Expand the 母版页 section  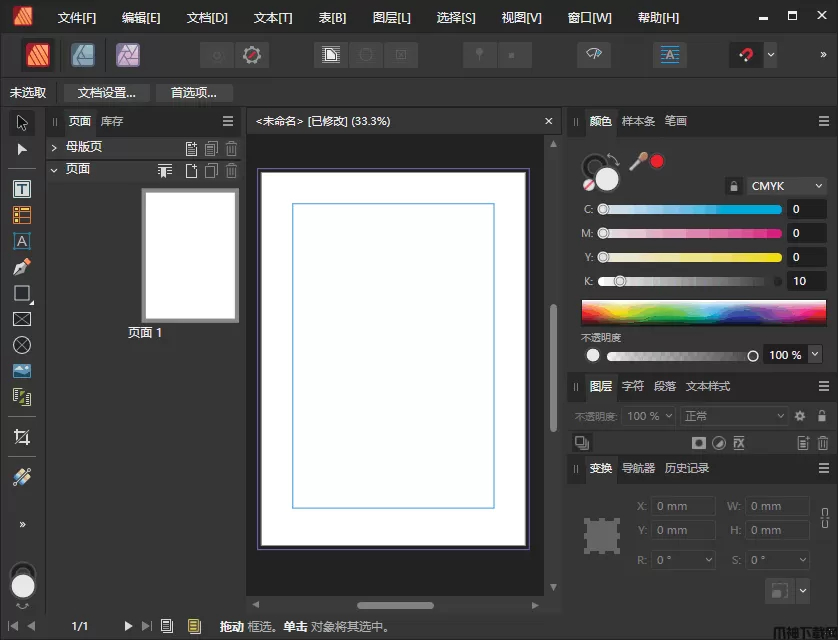(x=54, y=148)
